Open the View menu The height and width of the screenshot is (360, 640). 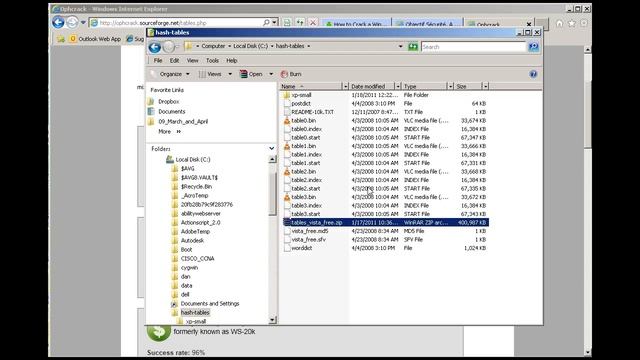[192, 60]
